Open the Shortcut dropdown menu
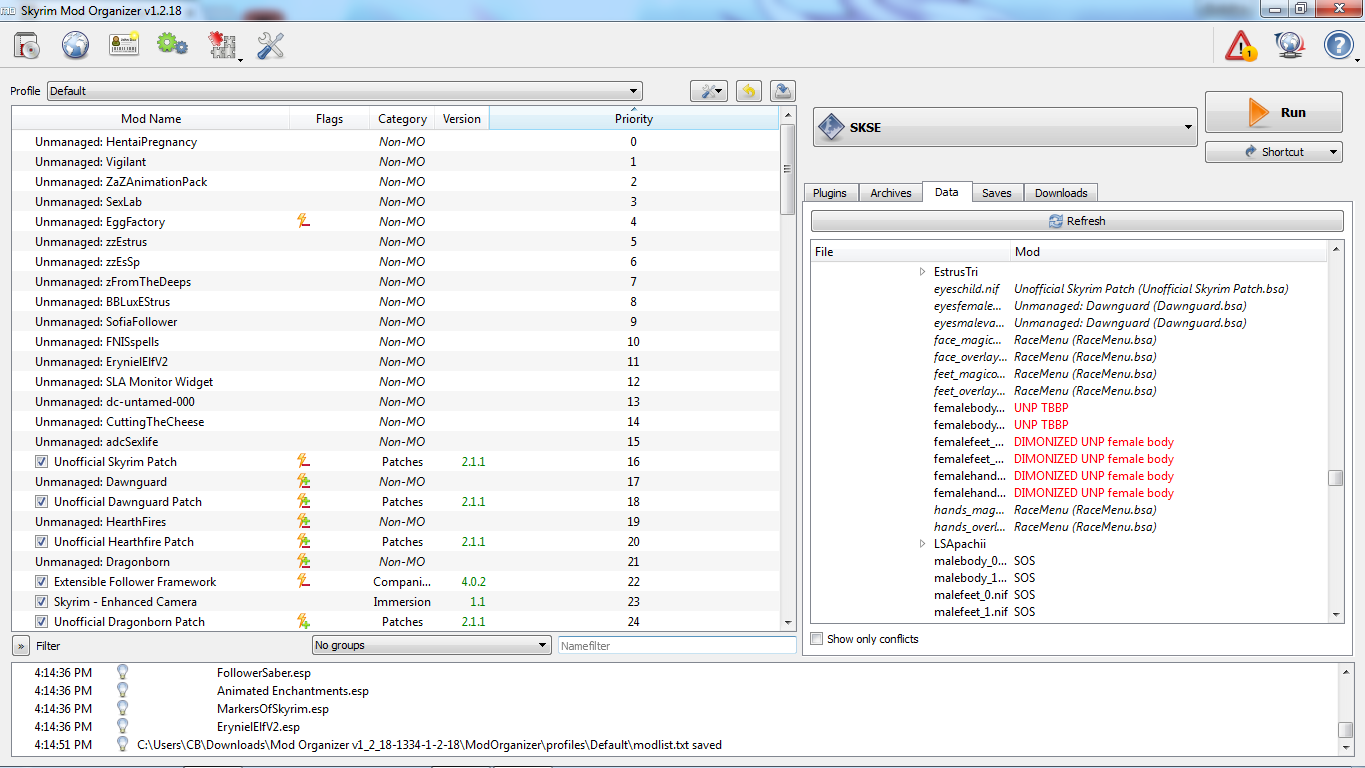The image size is (1365, 768). [x=1274, y=152]
